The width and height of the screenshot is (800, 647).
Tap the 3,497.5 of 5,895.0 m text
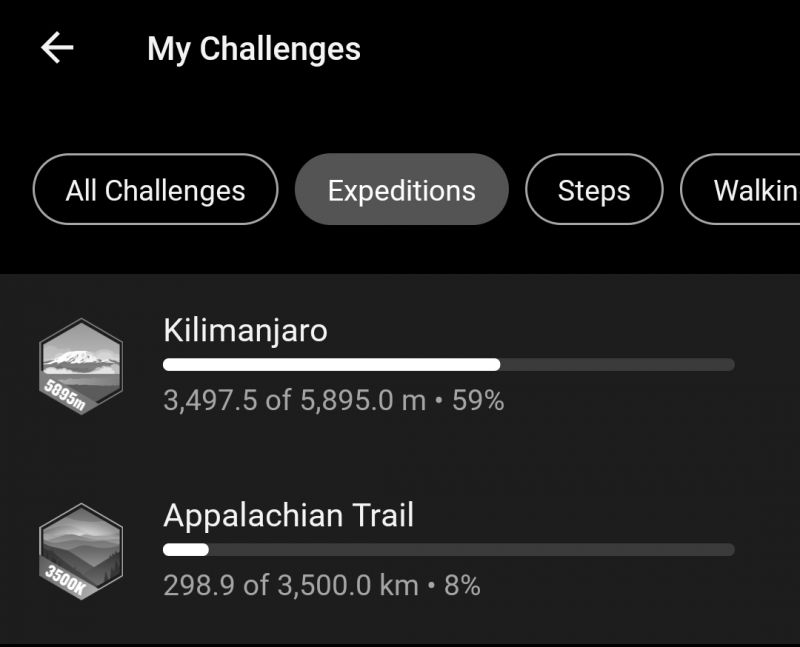(x=294, y=400)
